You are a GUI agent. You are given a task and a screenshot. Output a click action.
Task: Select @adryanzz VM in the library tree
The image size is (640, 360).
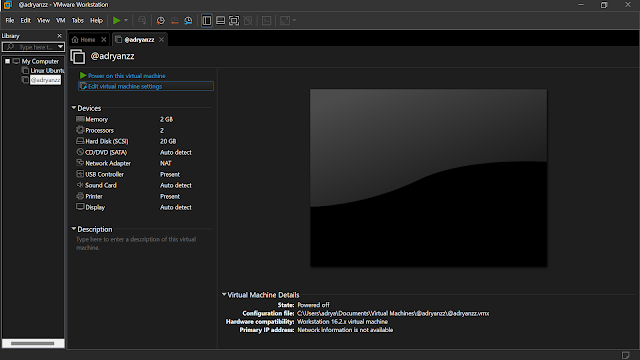point(45,80)
